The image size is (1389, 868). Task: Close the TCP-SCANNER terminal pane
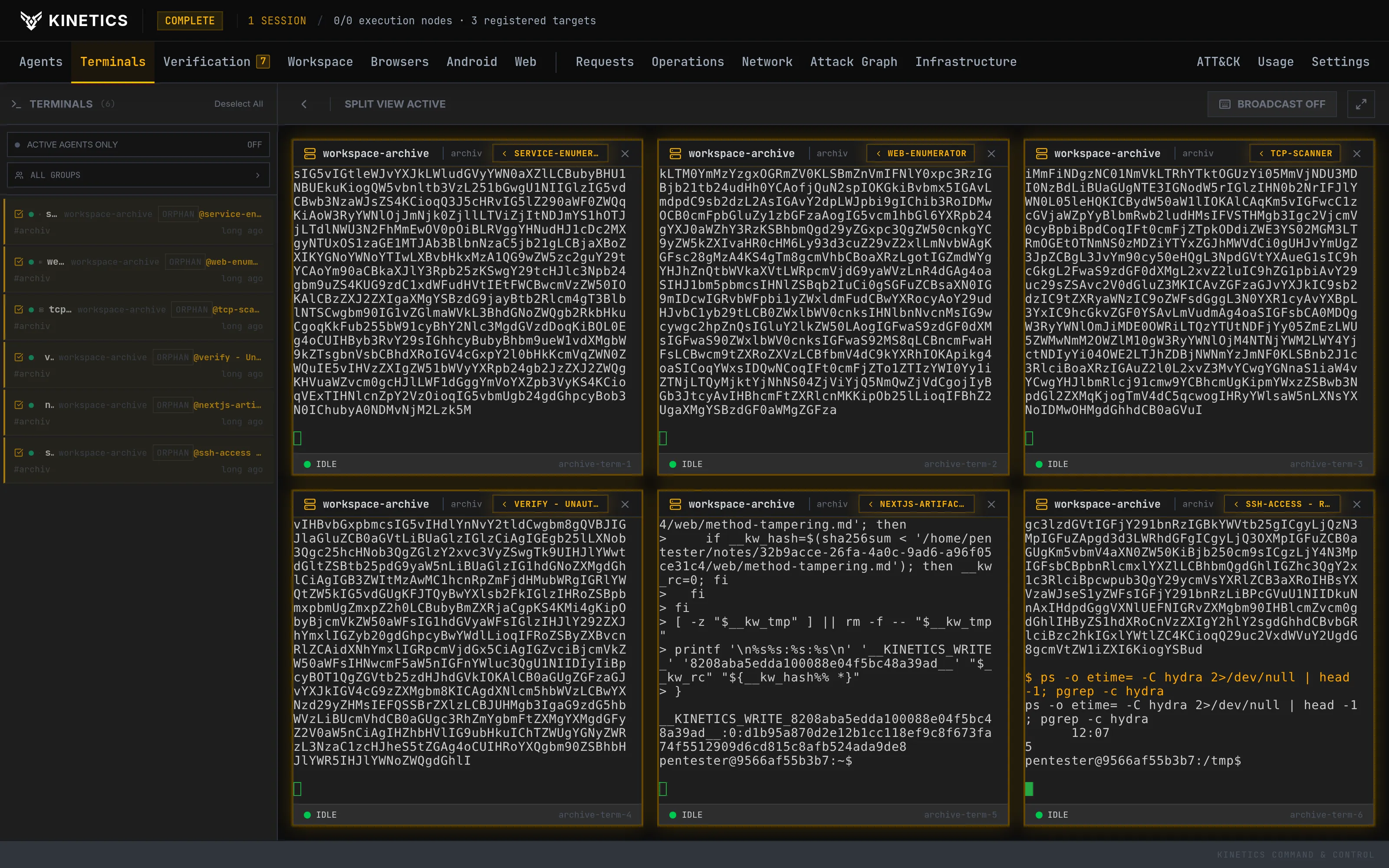tap(1357, 153)
